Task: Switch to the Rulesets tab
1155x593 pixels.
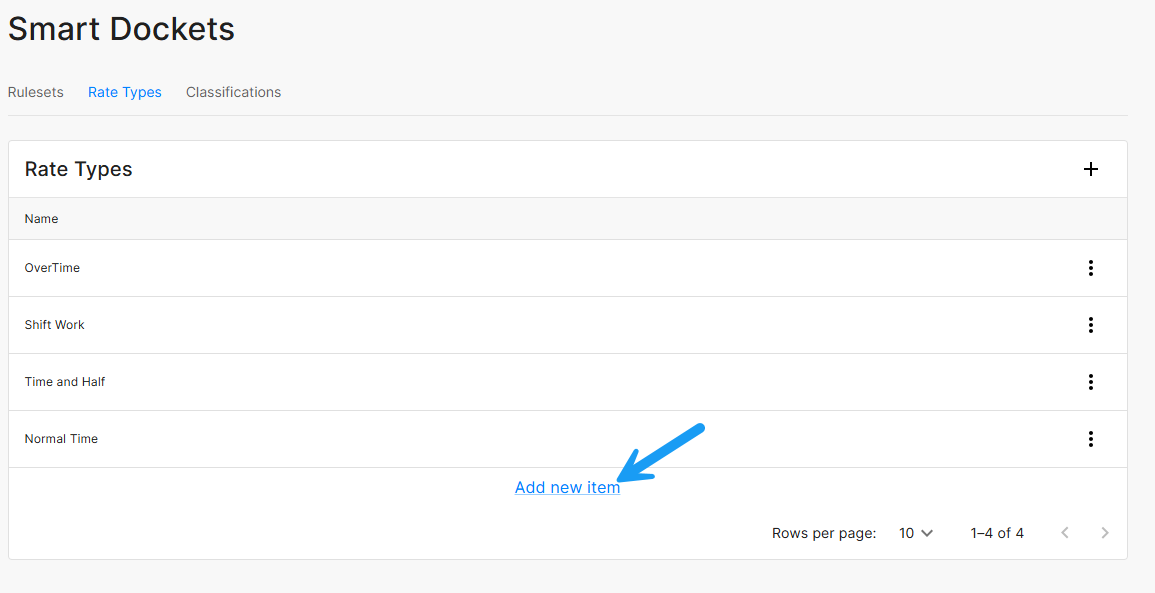Action: (36, 92)
